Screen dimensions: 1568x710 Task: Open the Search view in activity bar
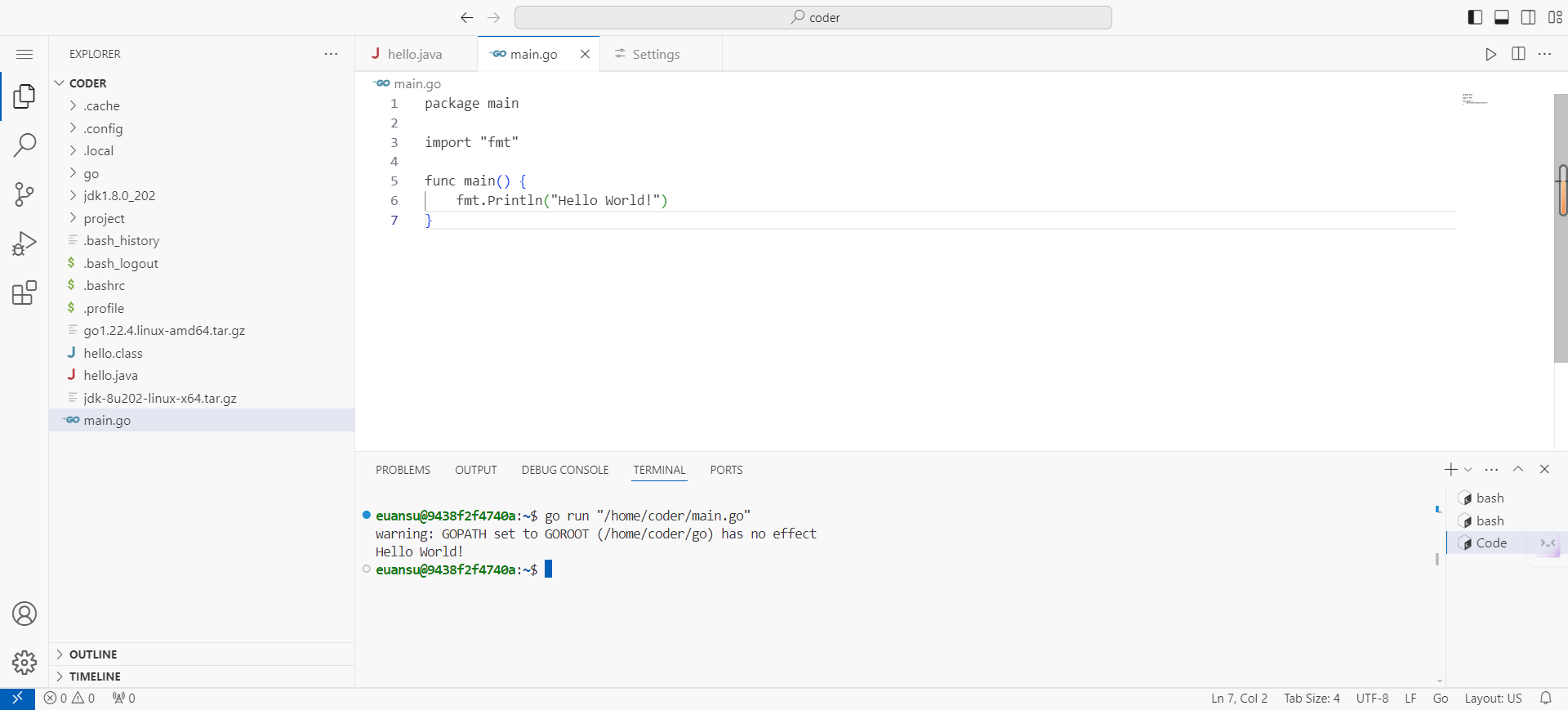(24, 145)
